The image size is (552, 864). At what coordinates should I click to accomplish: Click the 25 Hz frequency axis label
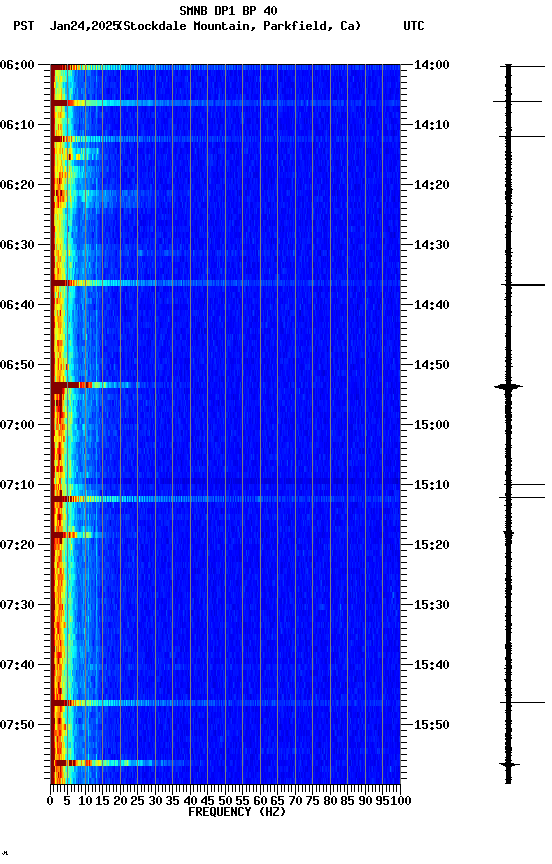pos(138,801)
